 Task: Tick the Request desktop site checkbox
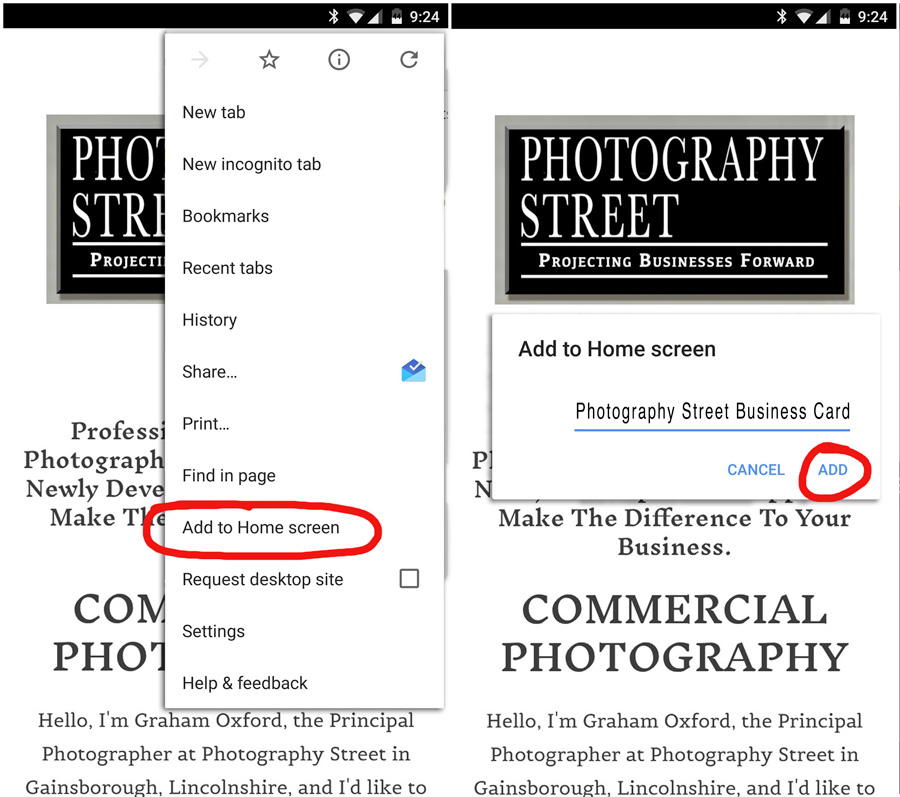(409, 578)
